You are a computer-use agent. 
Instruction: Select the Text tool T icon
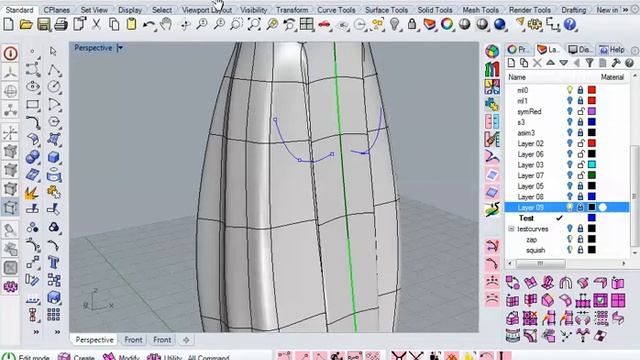tap(54, 262)
